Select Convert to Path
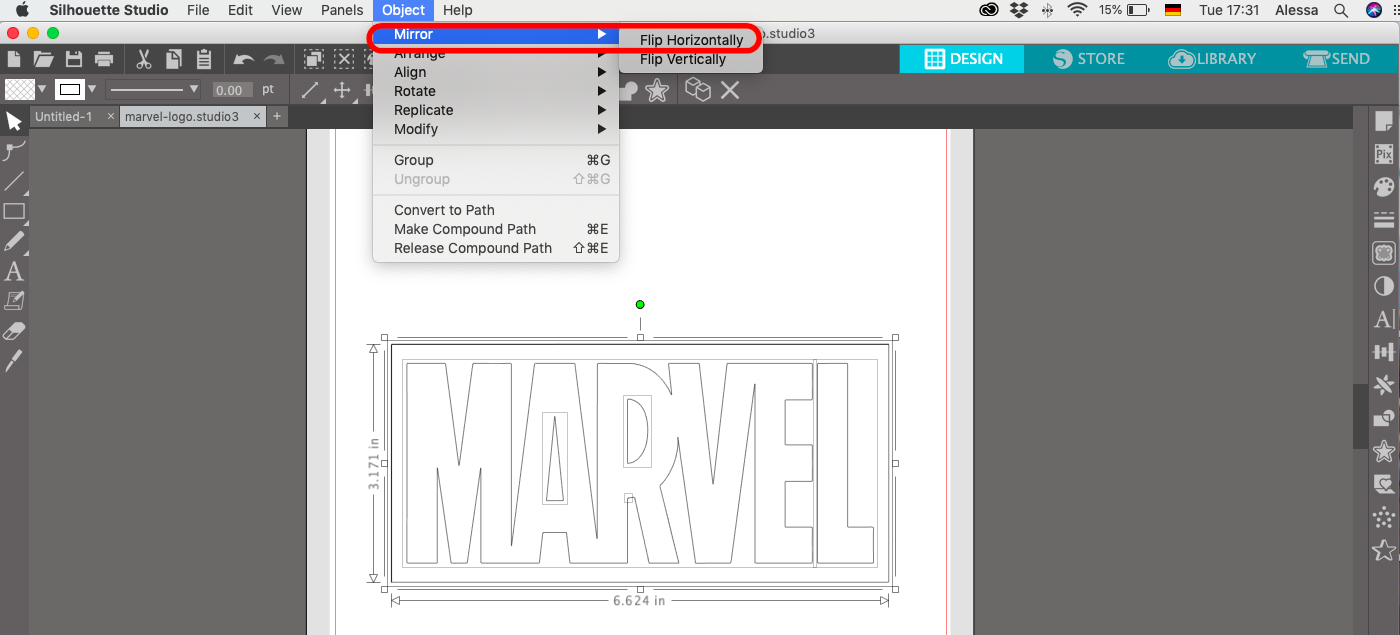 tap(496, 210)
